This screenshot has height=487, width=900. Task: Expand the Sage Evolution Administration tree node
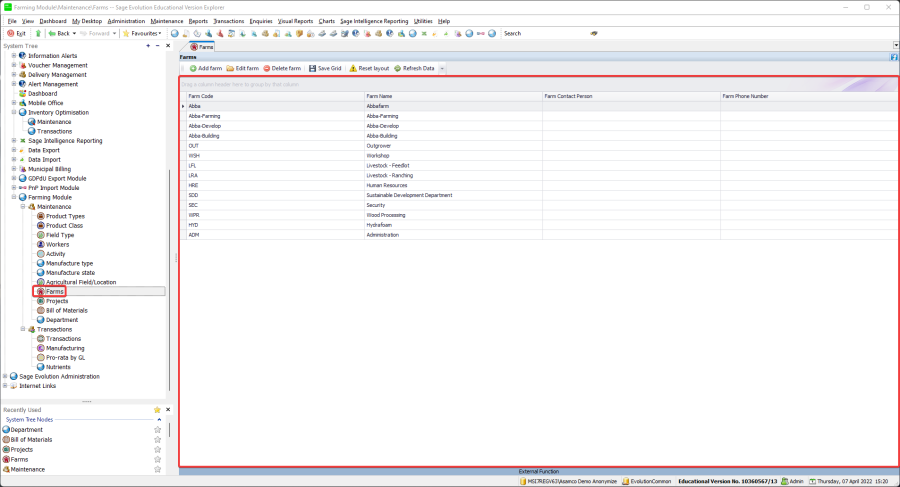[7, 376]
